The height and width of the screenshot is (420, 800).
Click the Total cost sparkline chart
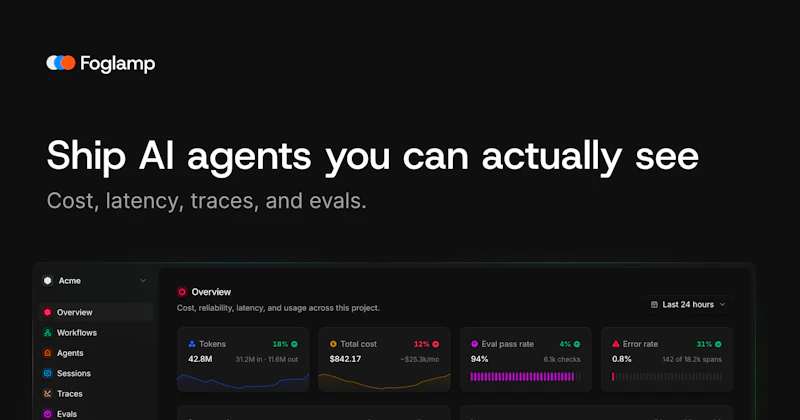click(x=384, y=382)
